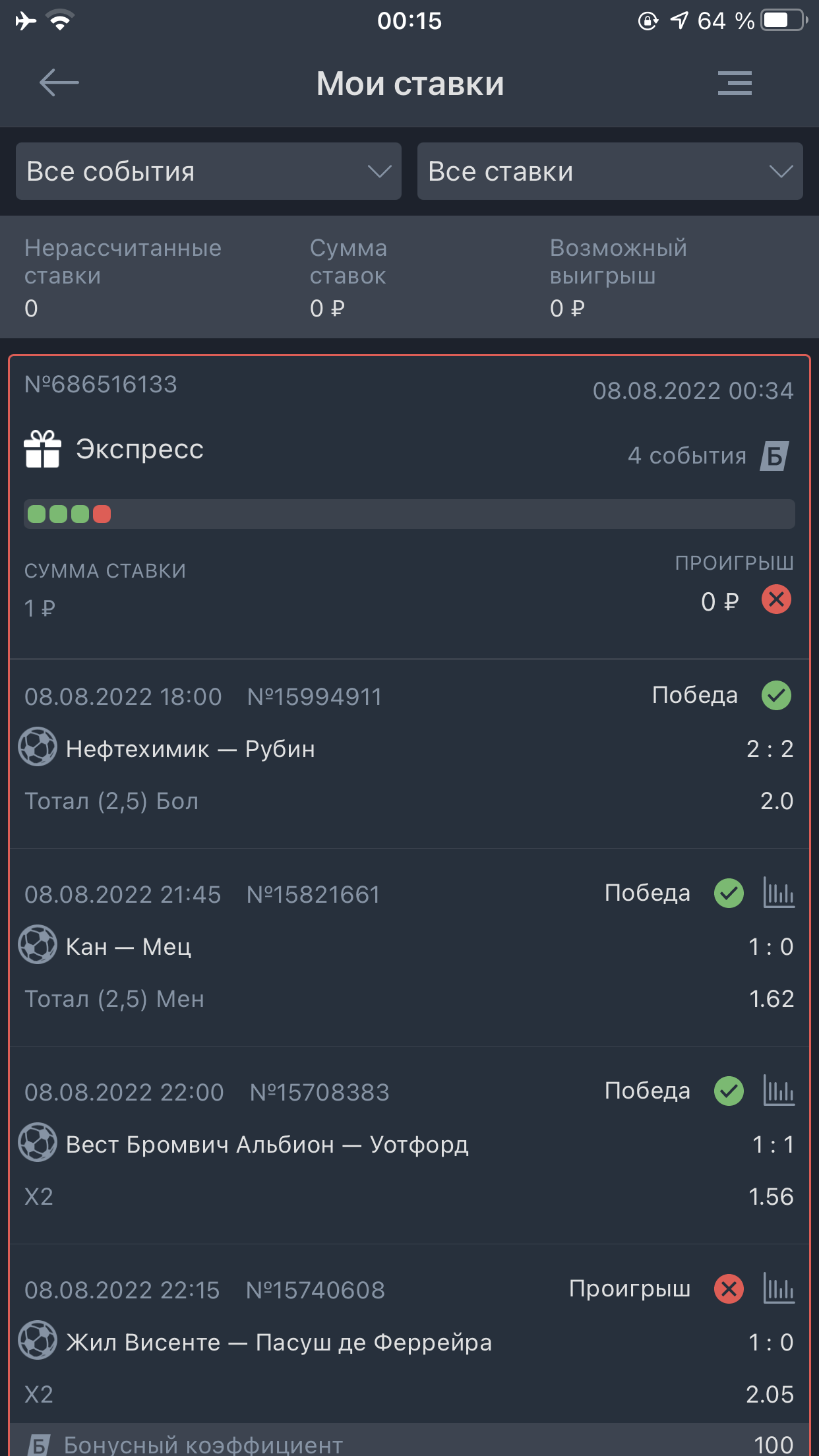Tap the express results progress bar
This screenshot has height=1456, width=819.
click(x=409, y=514)
